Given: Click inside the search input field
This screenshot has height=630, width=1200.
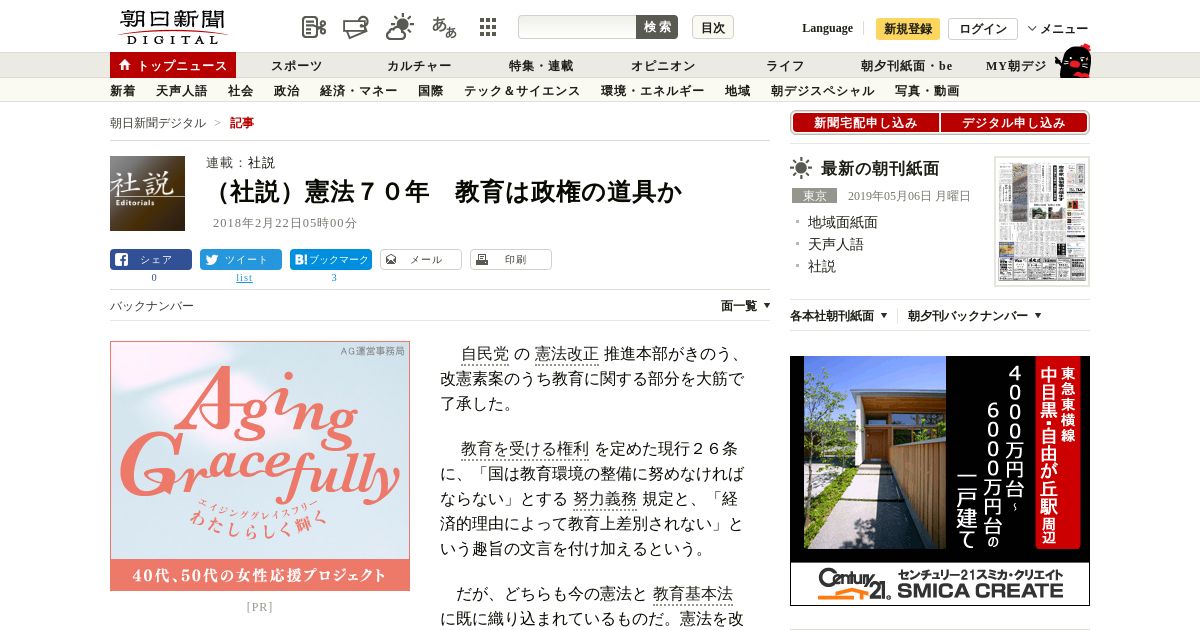Looking at the screenshot, I should pyautogui.click(x=577, y=27).
